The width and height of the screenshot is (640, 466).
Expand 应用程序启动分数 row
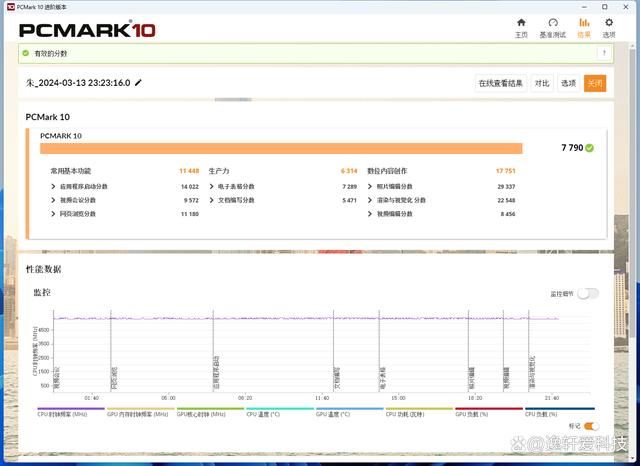point(54,186)
